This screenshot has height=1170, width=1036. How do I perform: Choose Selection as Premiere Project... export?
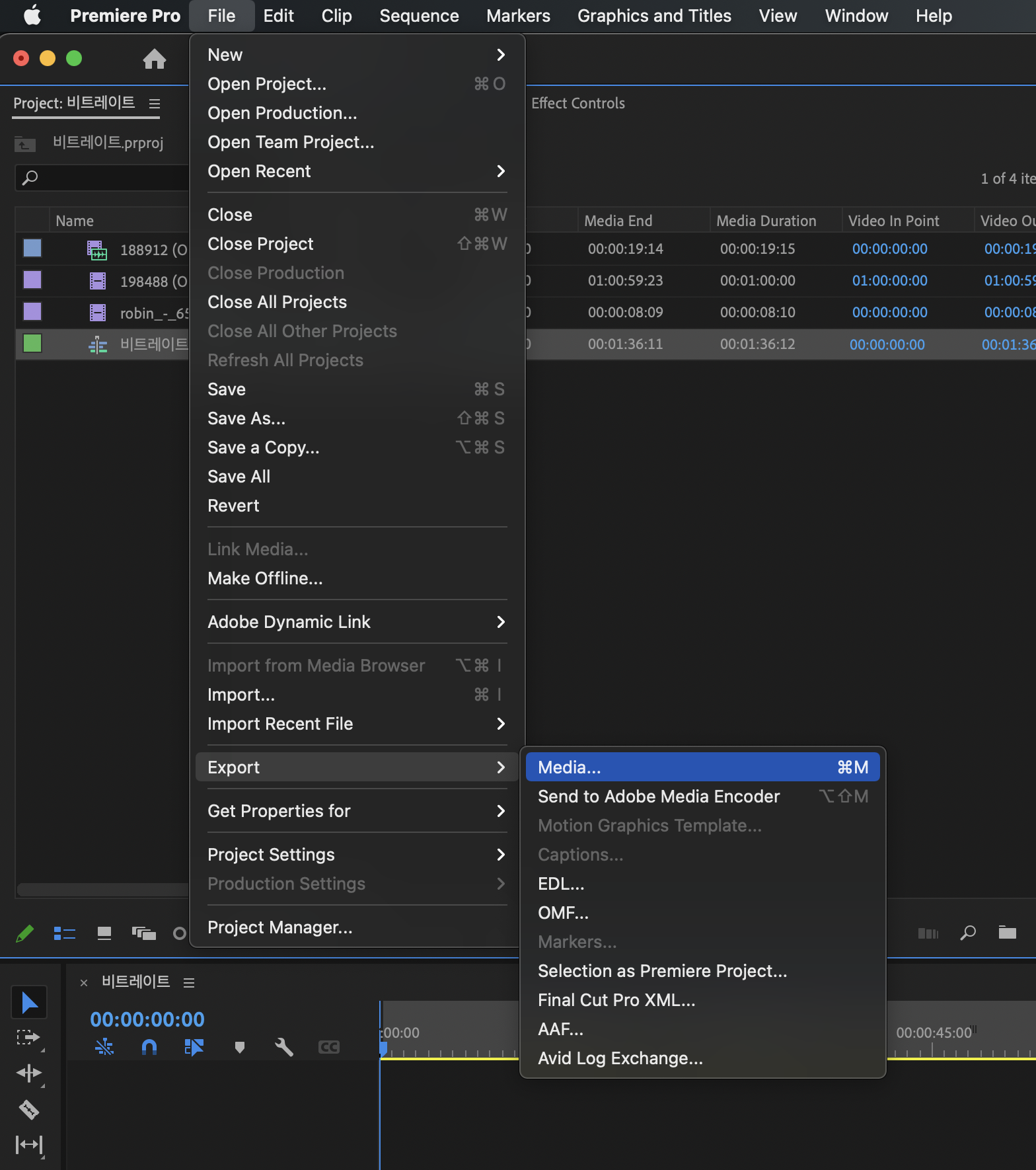point(702,971)
